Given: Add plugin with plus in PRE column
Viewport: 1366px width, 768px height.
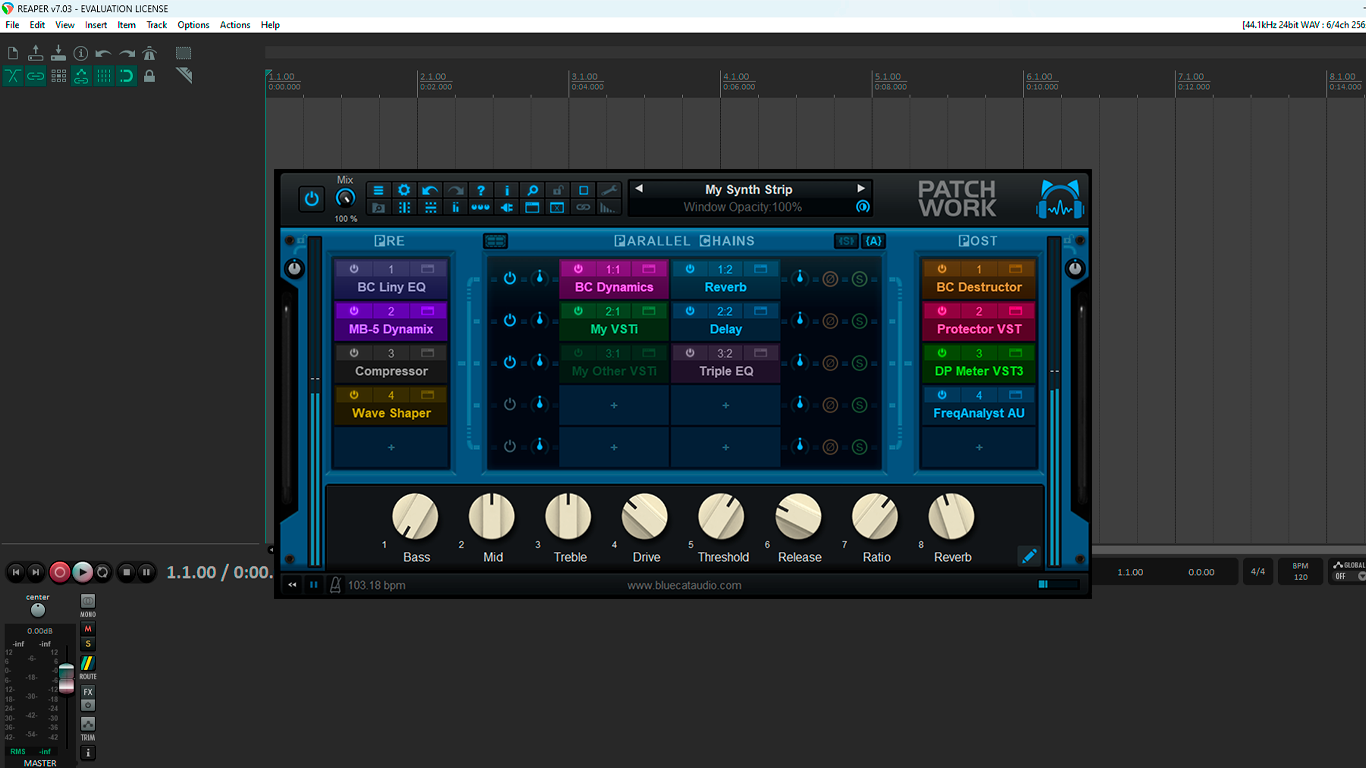Looking at the screenshot, I should click(391, 447).
